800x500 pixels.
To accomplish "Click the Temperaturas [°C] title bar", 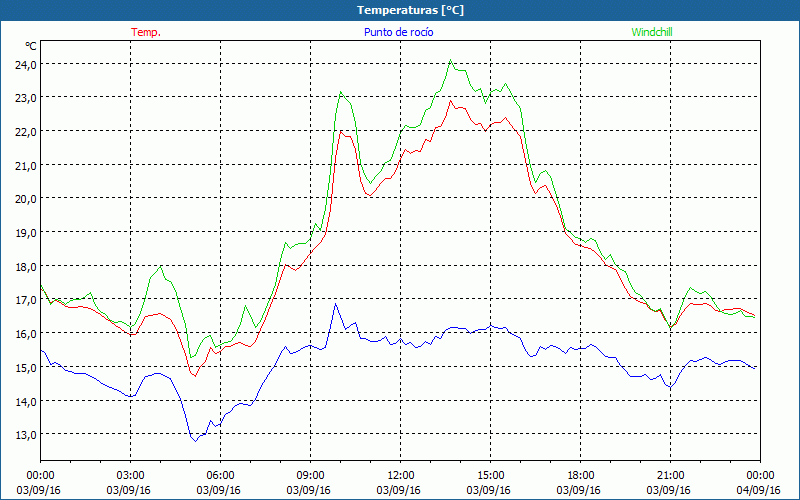I will pos(400,10).
